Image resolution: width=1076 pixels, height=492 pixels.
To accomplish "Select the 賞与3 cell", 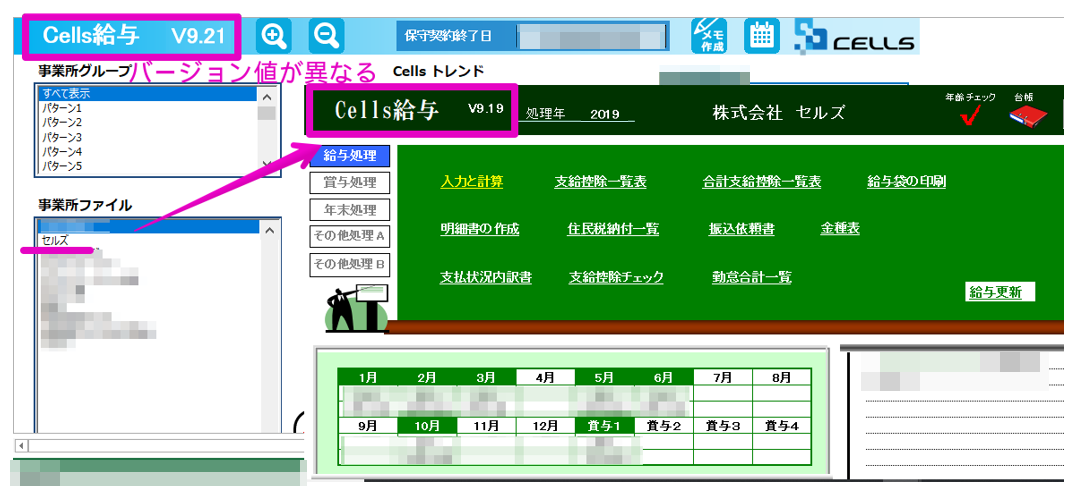I will click(x=723, y=426).
